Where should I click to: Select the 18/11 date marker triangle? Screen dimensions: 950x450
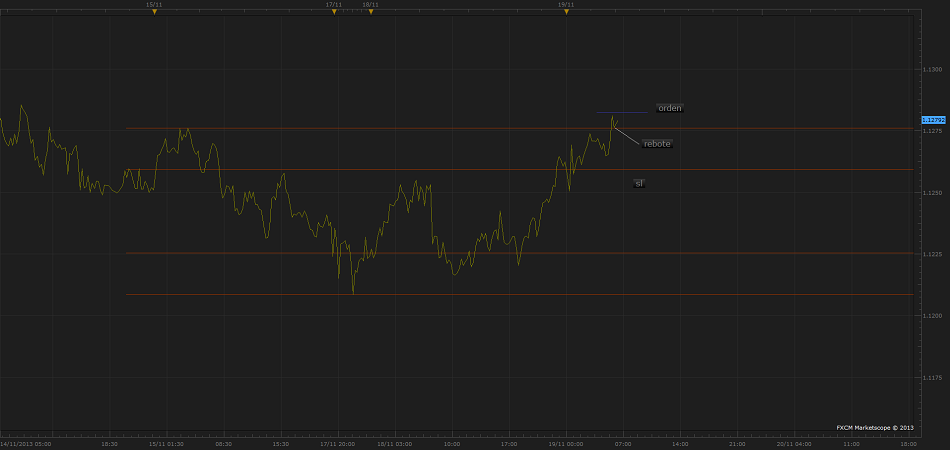click(370, 12)
